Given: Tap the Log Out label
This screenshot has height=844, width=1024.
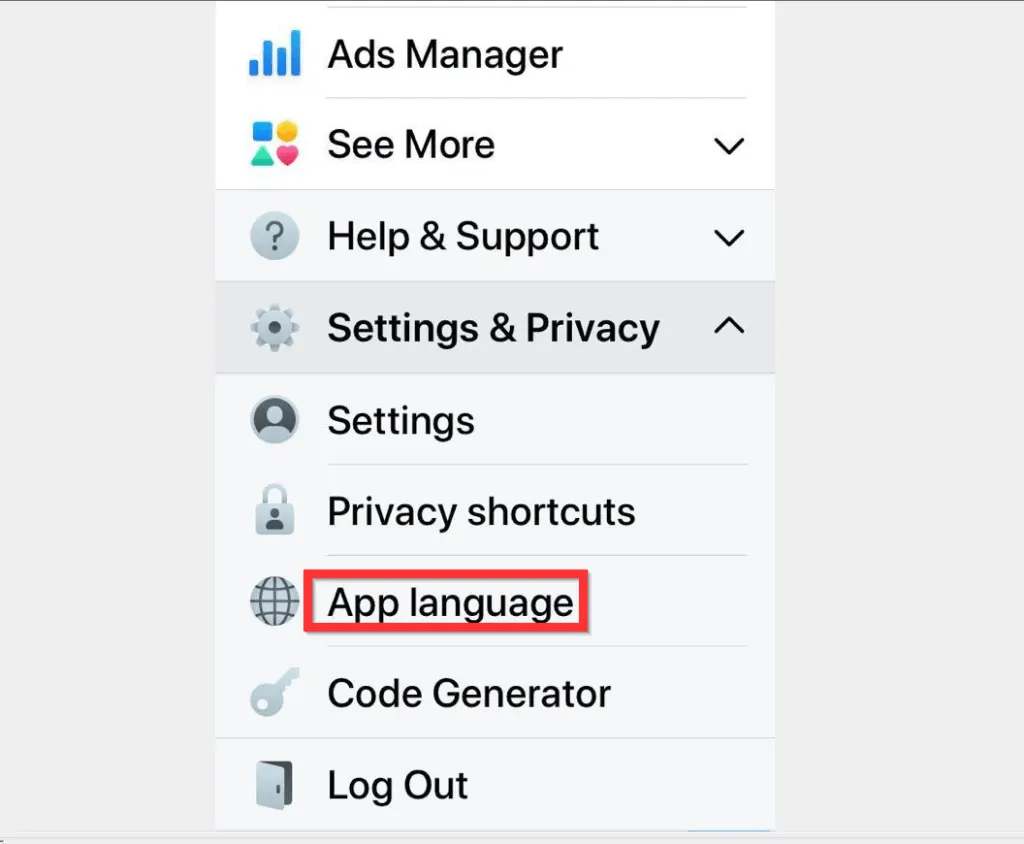Looking at the screenshot, I should [x=397, y=786].
